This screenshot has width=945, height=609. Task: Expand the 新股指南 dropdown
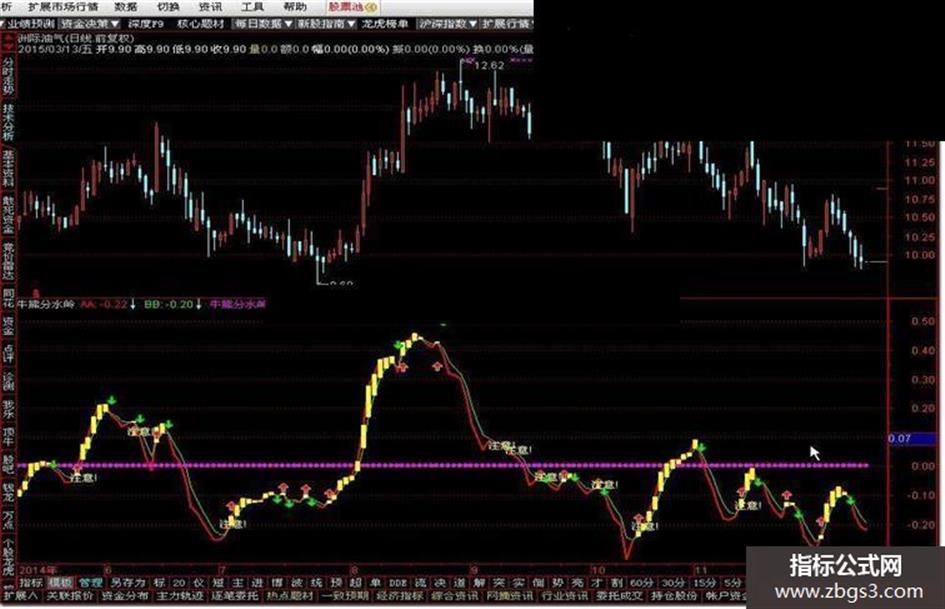click(x=326, y=24)
